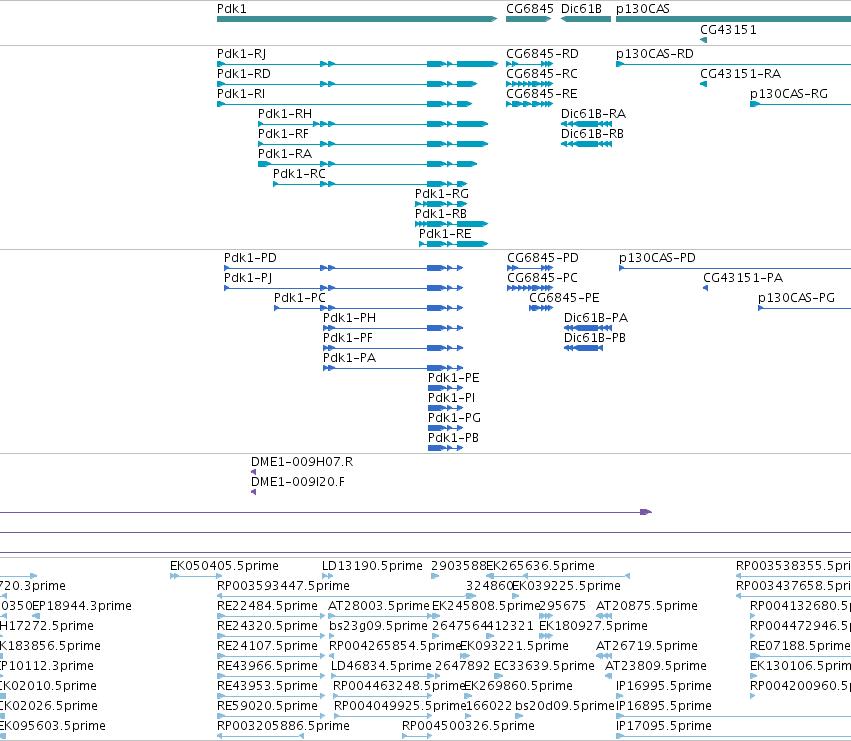
Task: Open transcript Pdk1-RB label
Action: pos(441,214)
